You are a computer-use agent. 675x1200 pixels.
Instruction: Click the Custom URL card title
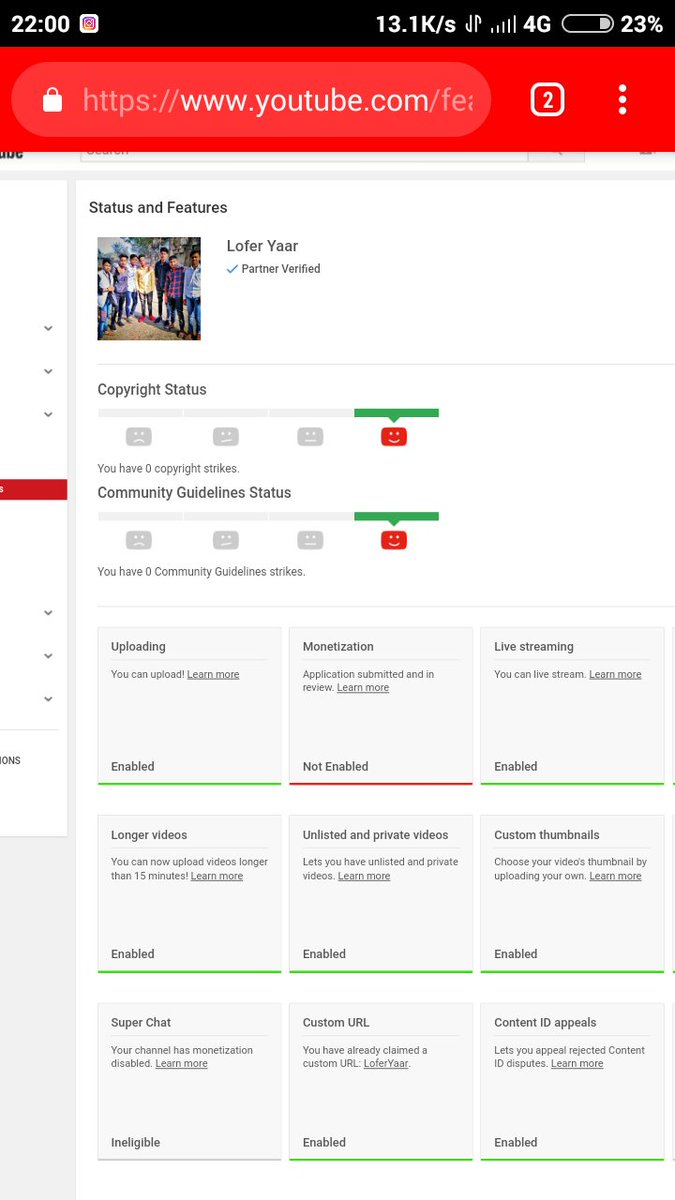(336, 1023)
